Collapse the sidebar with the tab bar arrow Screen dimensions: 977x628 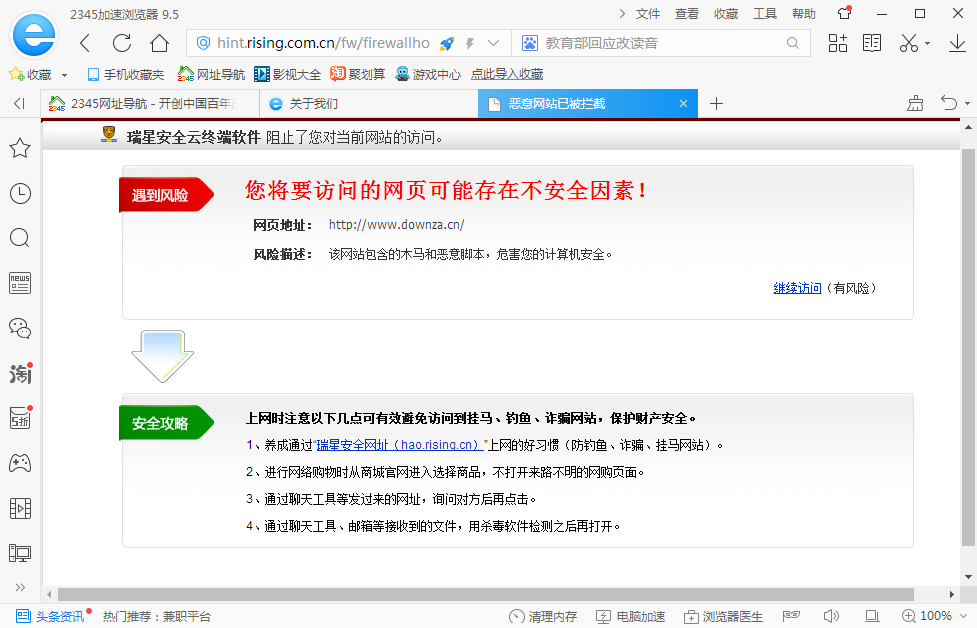19,103
